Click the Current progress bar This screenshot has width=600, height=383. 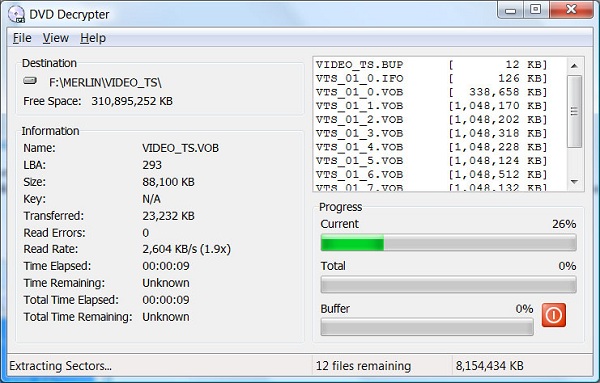tap(448, 243)
